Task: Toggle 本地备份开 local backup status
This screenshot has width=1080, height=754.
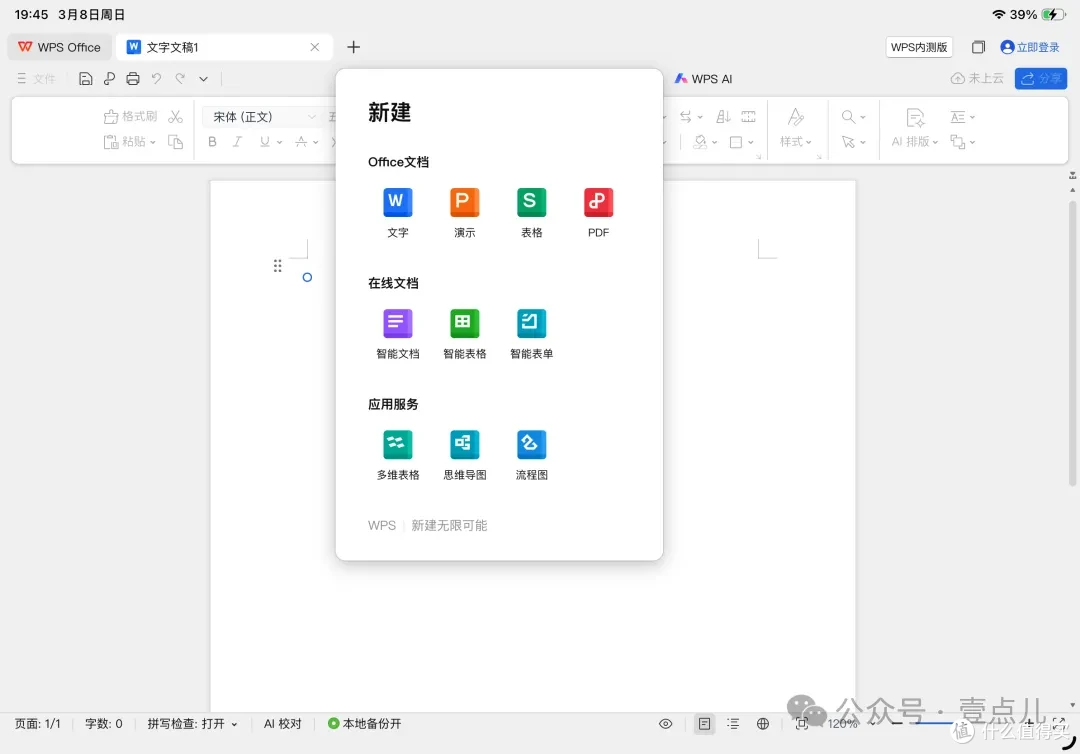Action: 364,724
